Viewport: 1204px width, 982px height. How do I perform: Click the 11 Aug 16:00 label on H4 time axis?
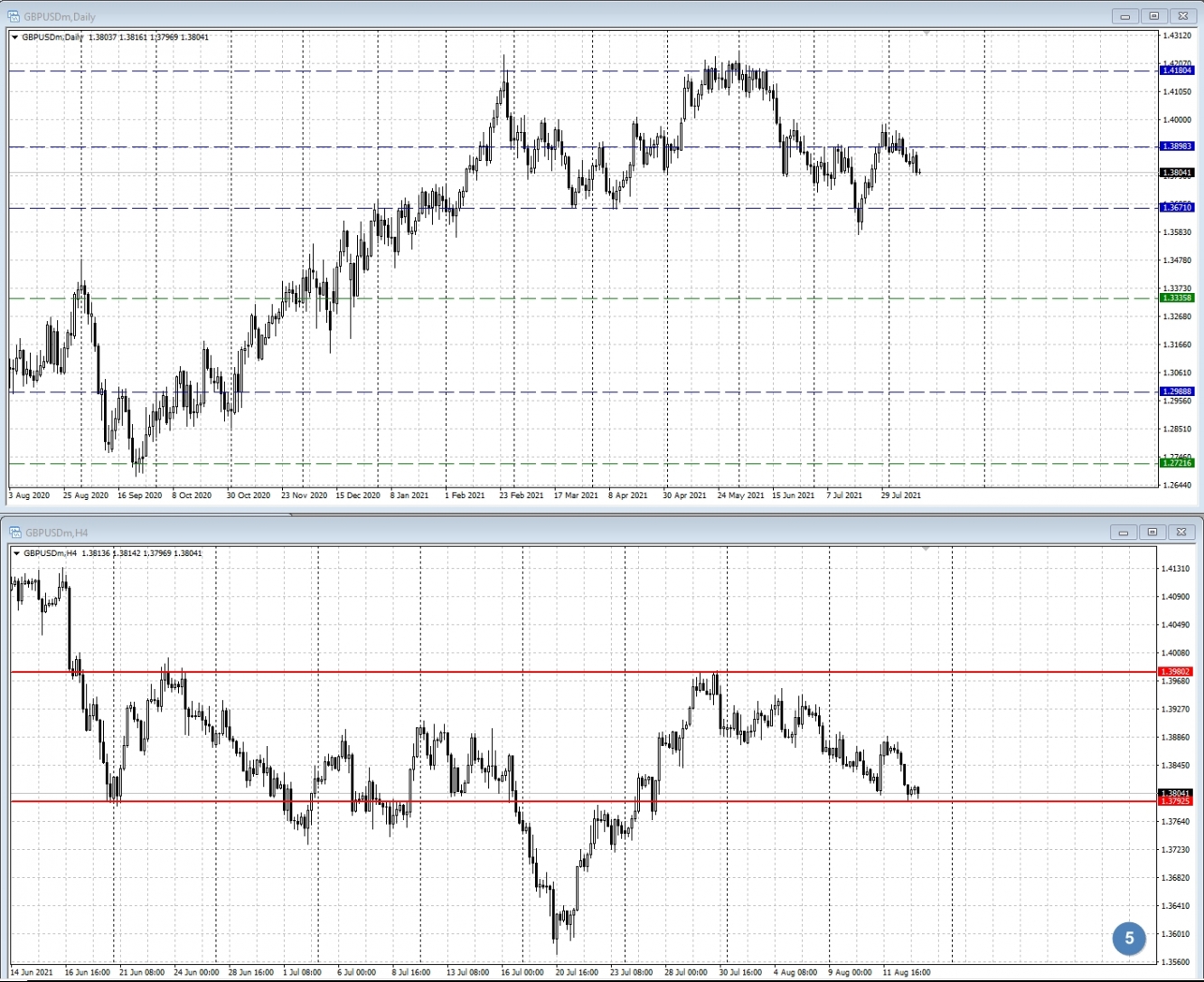click(x=907, y=973)
